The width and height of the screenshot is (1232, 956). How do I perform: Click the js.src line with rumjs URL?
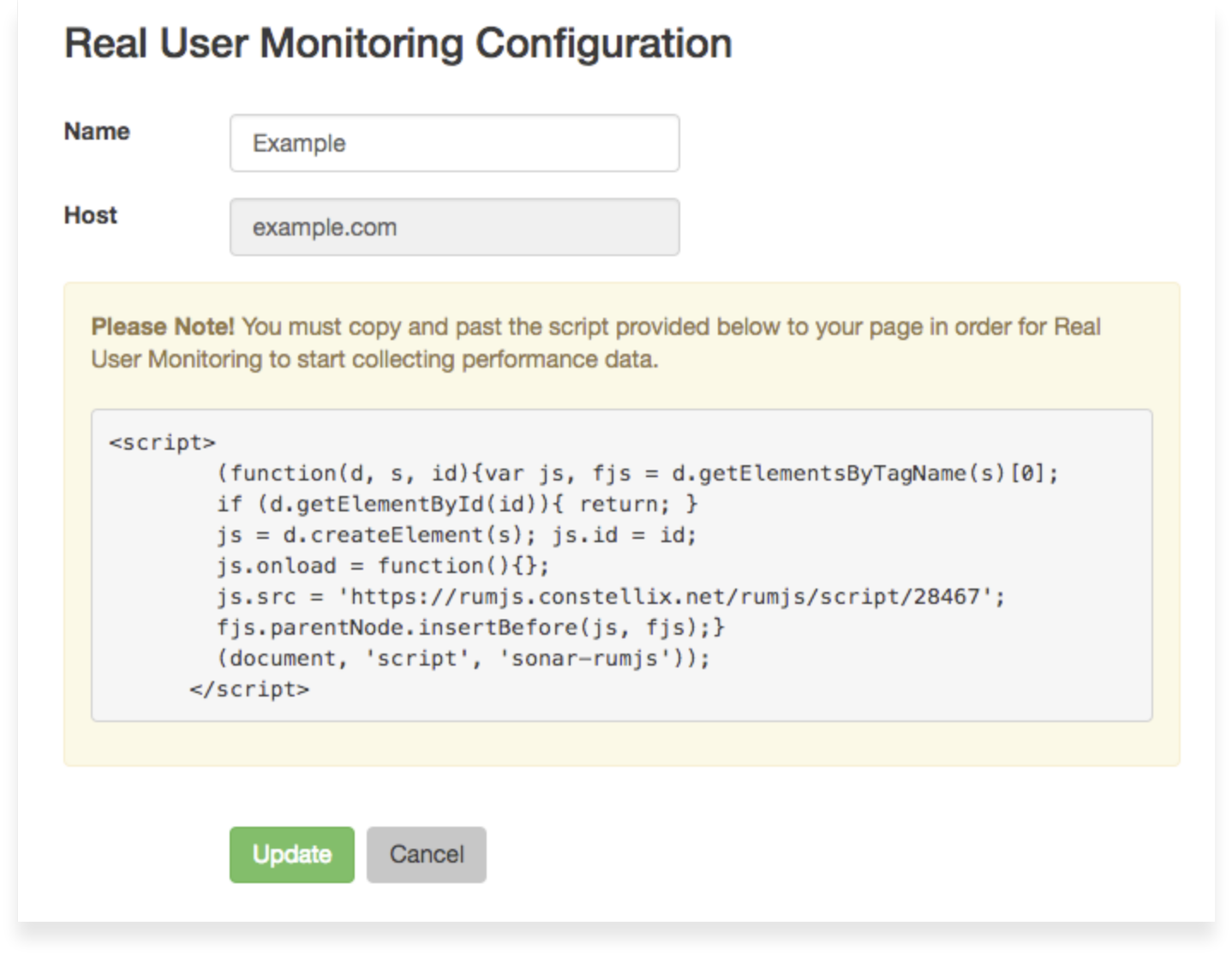(611, 596)
